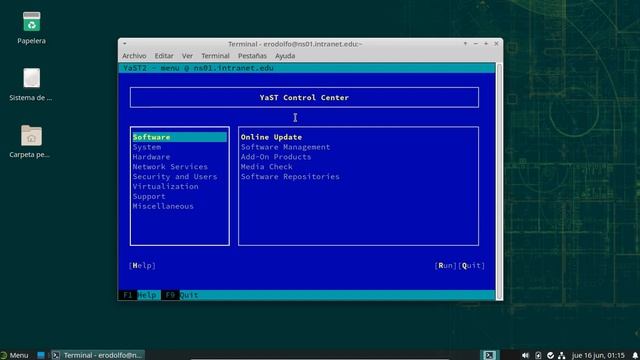Open the Papelera trash icon on desktop
This screenshot has height=360, width=640.
coord(31,22)
